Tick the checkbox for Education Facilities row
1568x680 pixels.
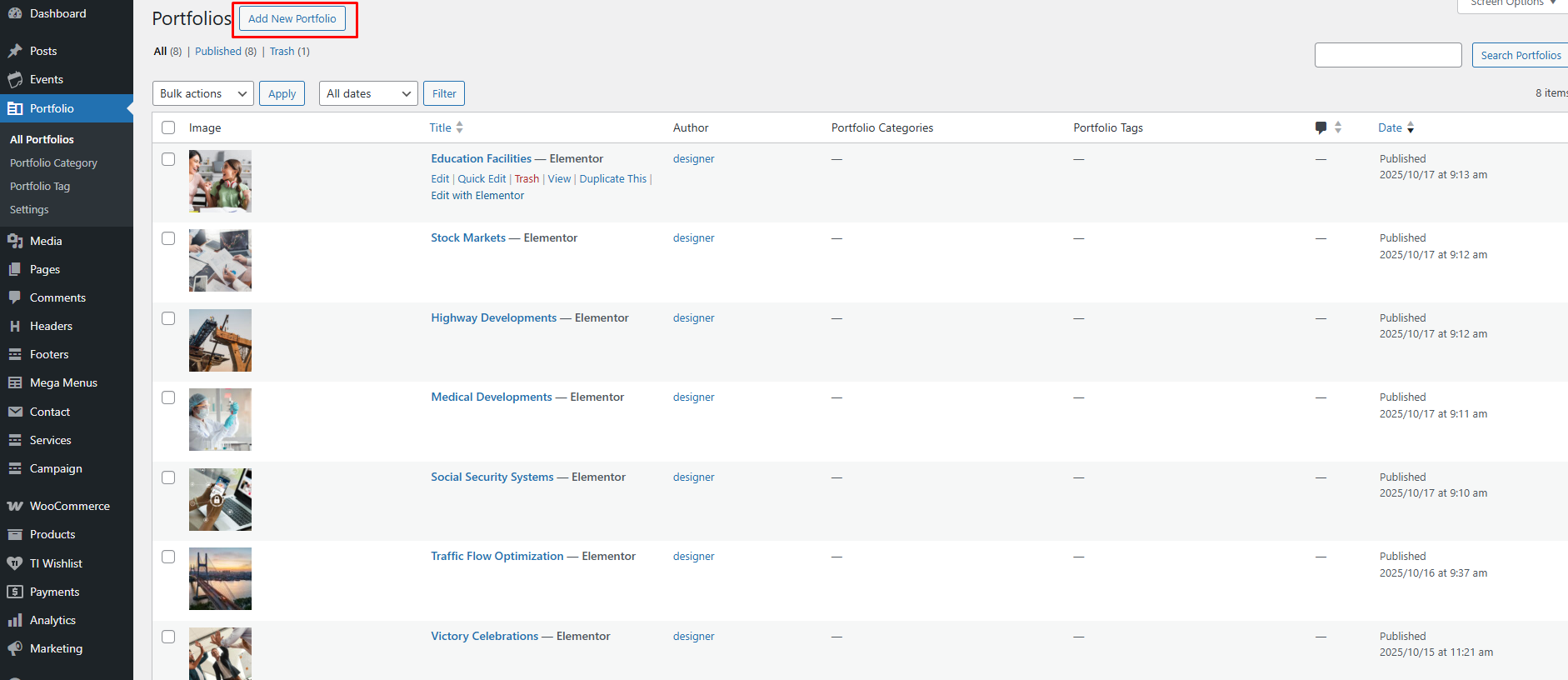pyautogui.click(x=168, y=159)
